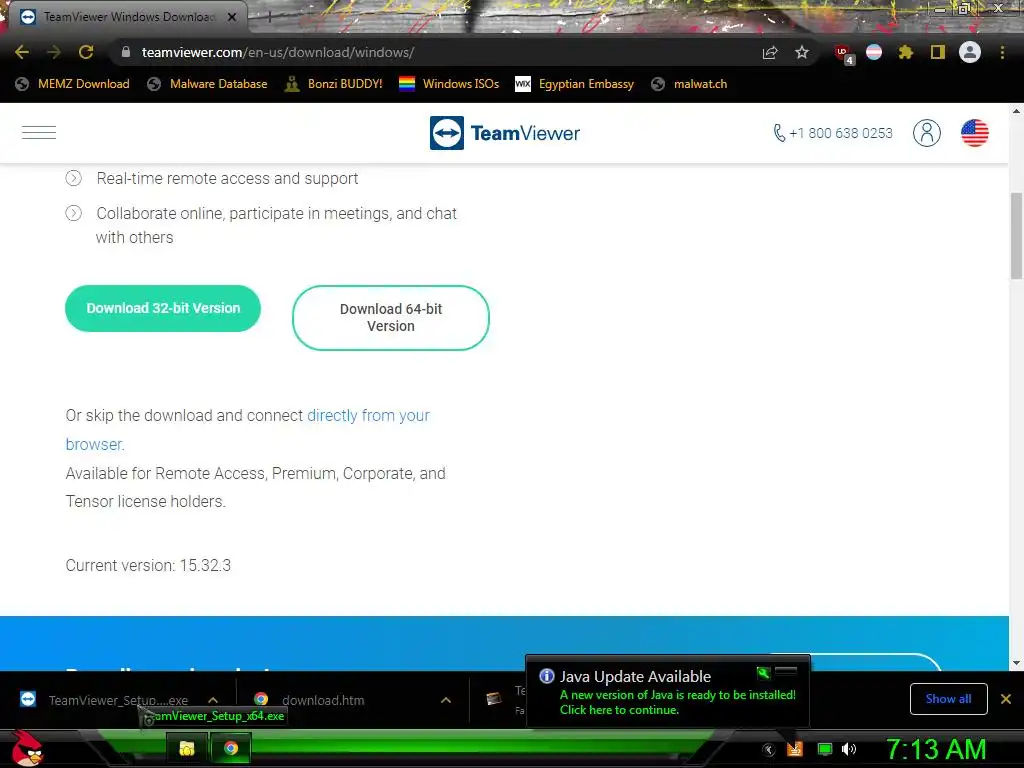Open the Malware Database bookmark
Screen dimensions: 1024x768
(x=208, y=84)
